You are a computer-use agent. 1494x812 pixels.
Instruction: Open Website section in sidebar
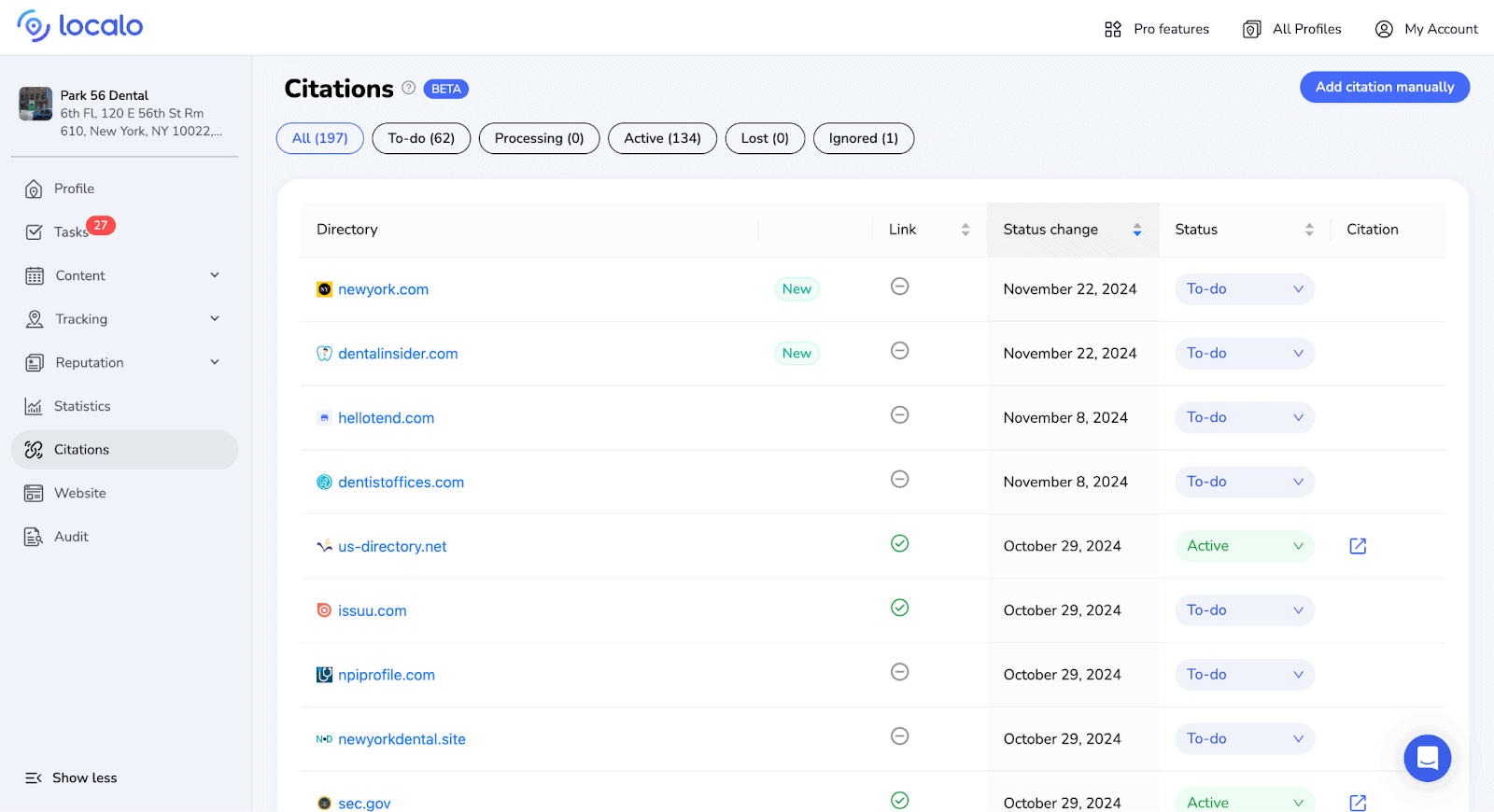[x=80, y=493]
